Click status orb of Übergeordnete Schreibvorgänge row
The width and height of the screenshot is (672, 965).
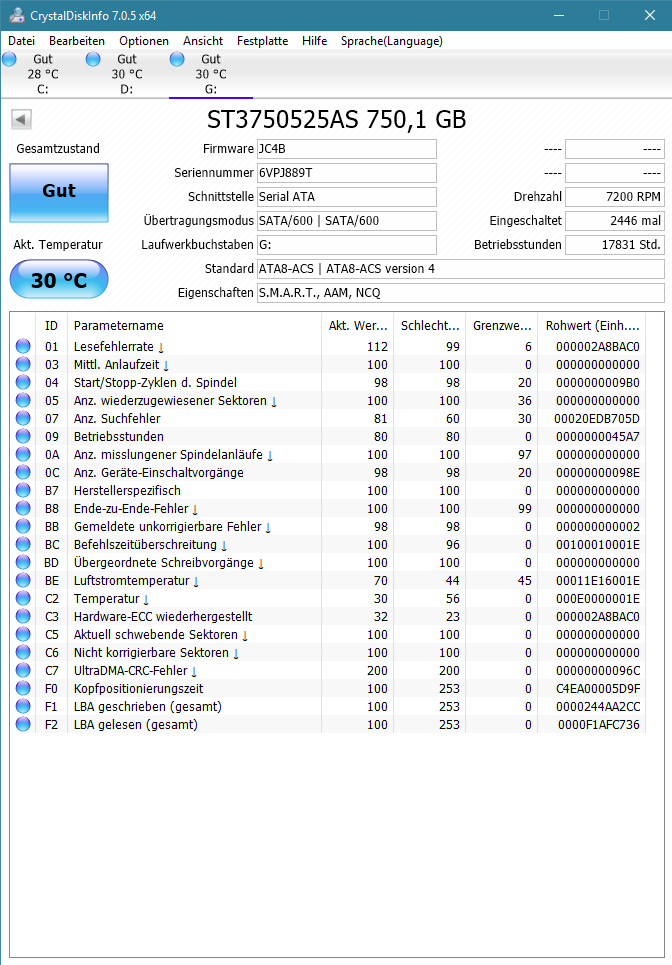coord(23,563)
